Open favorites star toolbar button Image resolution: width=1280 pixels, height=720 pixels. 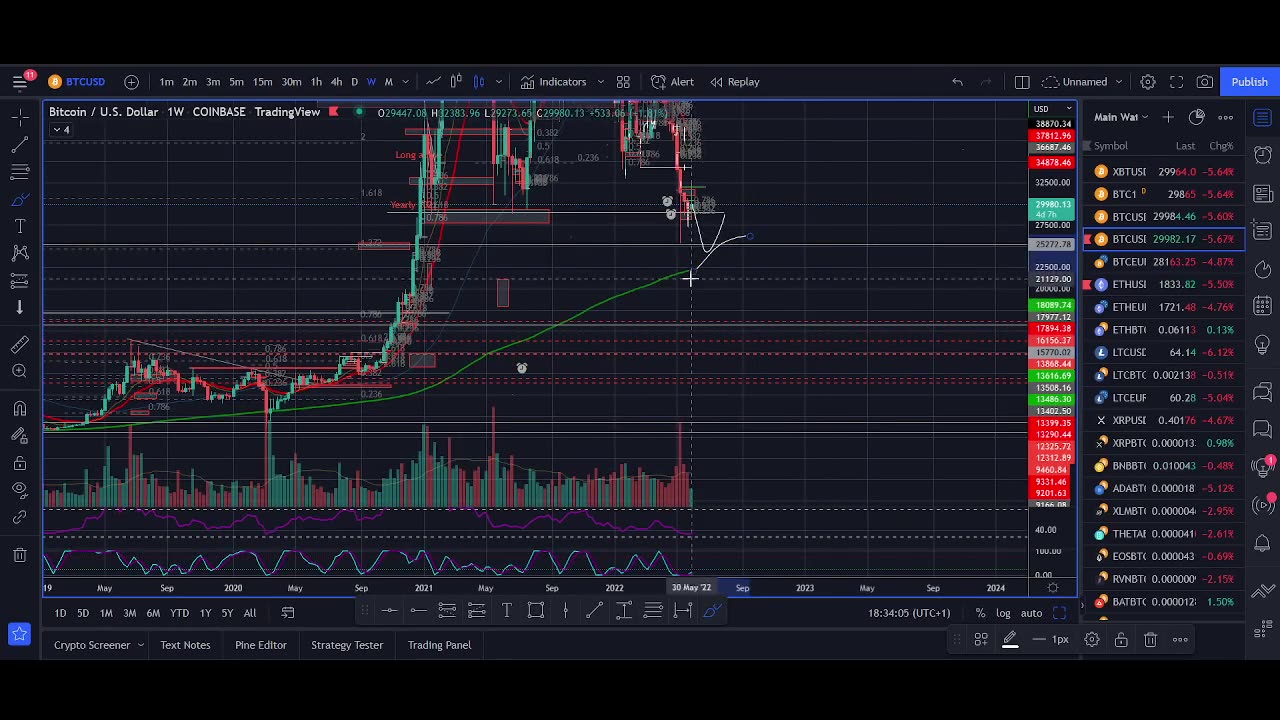(x=19, y=633)
